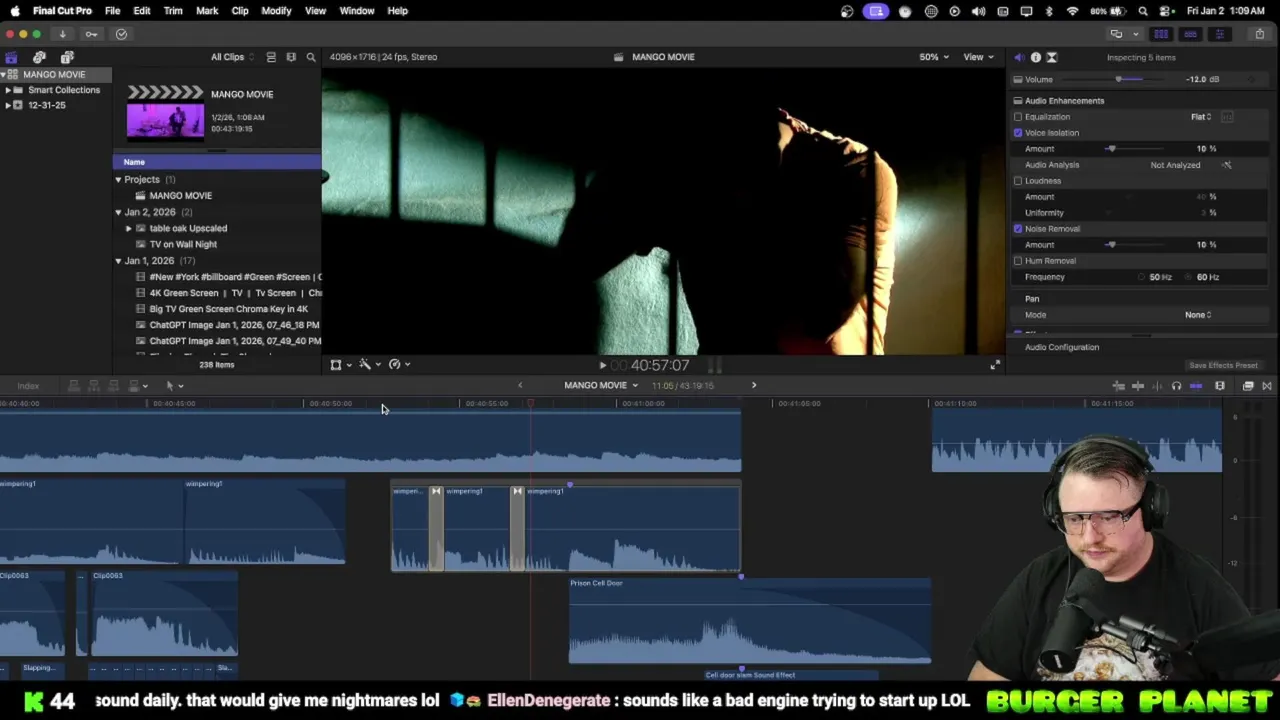Enable the Equalization checkbox

click(1018, 117)
